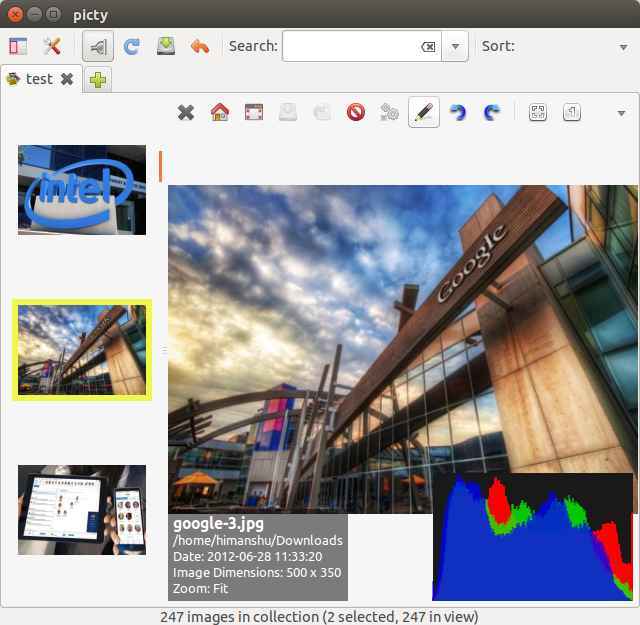Maximize the picty window
Image resolution: width=640 pixels, height=625 pixels.
(x=53, y=15)
